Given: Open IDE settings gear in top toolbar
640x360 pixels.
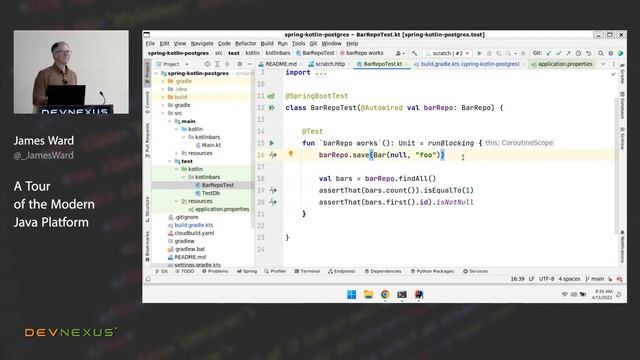Looking at the screenshot, I should [611, 53].
